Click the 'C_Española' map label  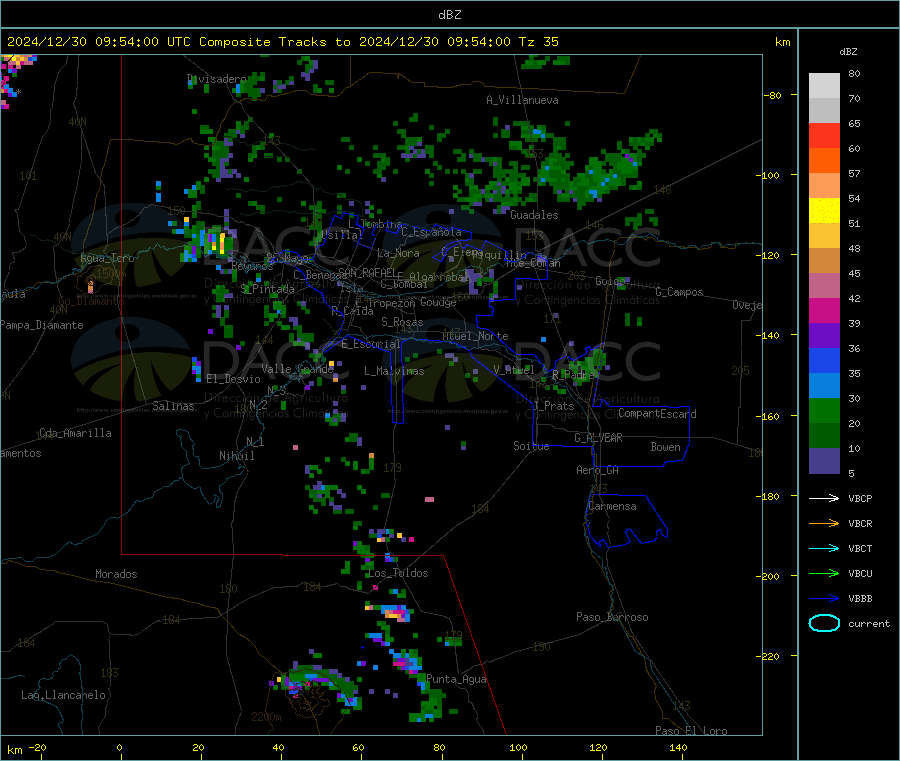[431, 232]
